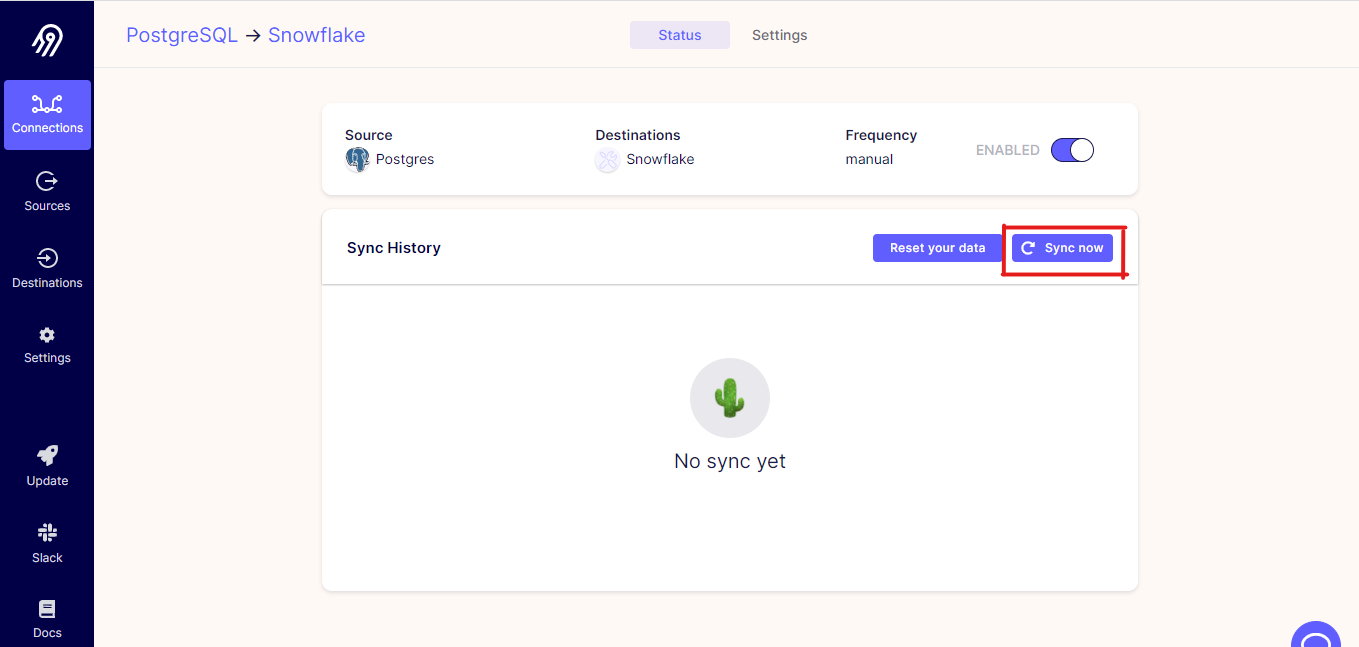Viewport: 1359px width, 647px height.
Task: Click the Update rocket icon
Action: (46, 466)
